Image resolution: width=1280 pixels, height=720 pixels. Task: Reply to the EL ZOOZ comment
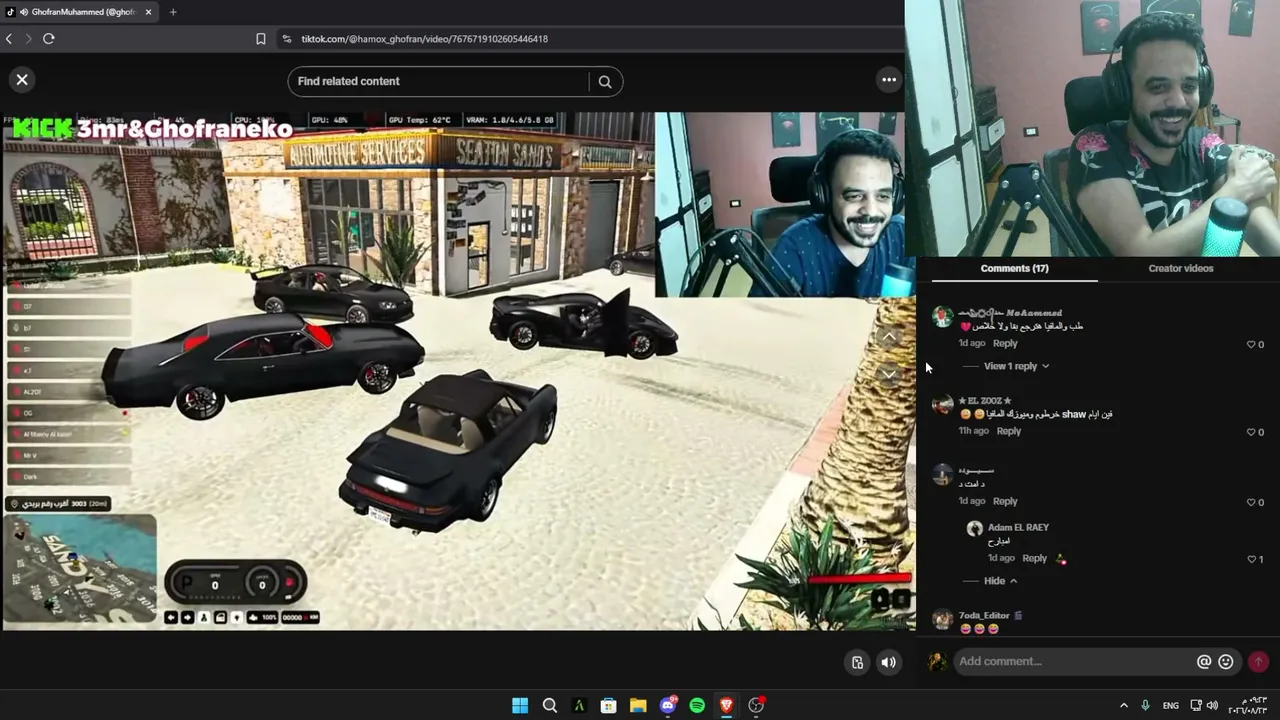click(x=1008, y=431)
